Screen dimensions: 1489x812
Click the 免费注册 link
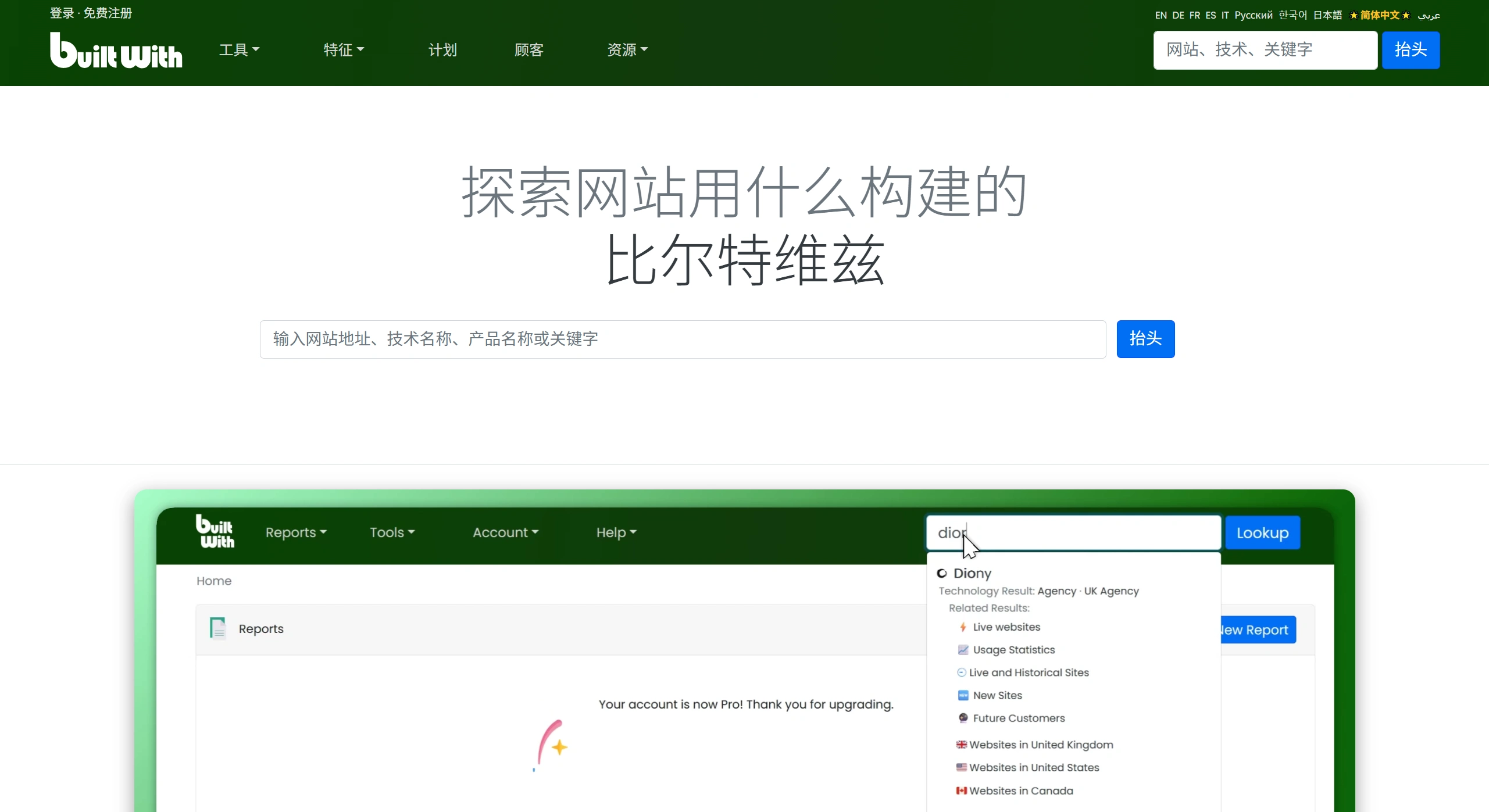pyautogui.click(x=107, y=12)
